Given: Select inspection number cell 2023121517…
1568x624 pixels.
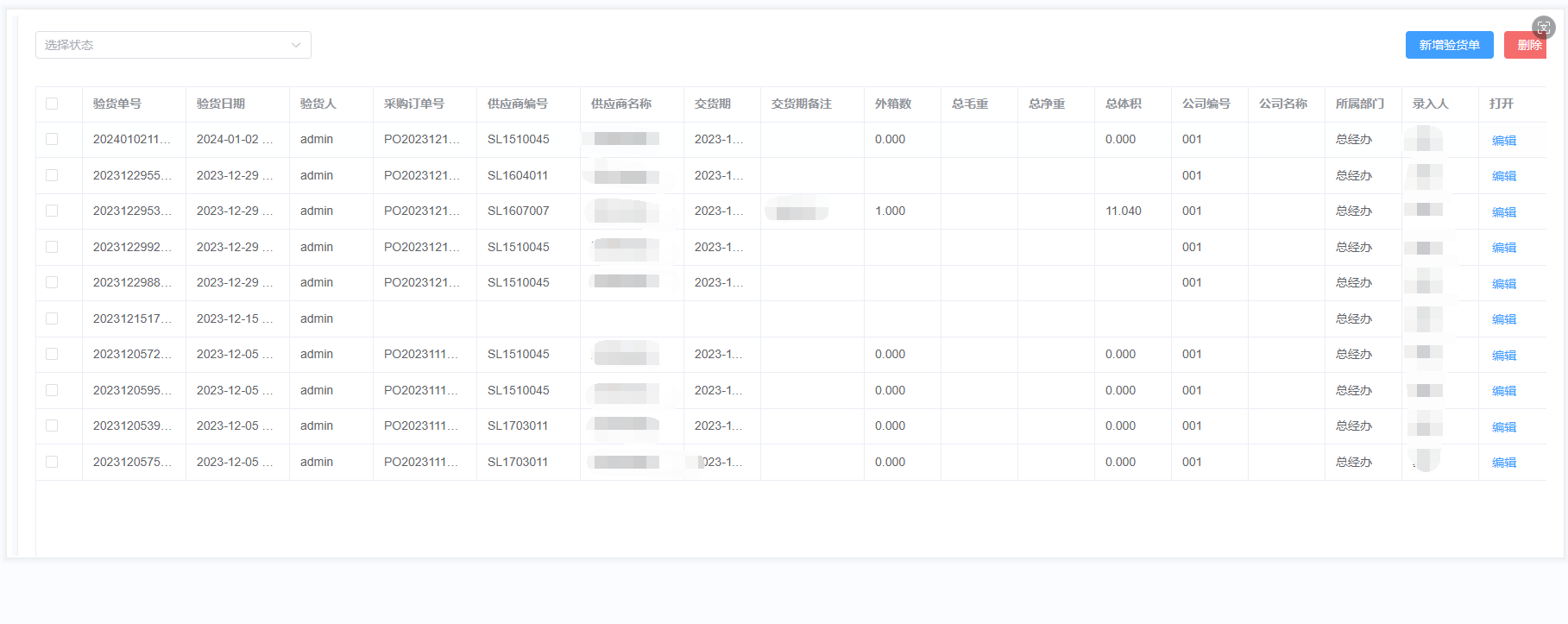Looking at the screenshot, I should [132, 318].
